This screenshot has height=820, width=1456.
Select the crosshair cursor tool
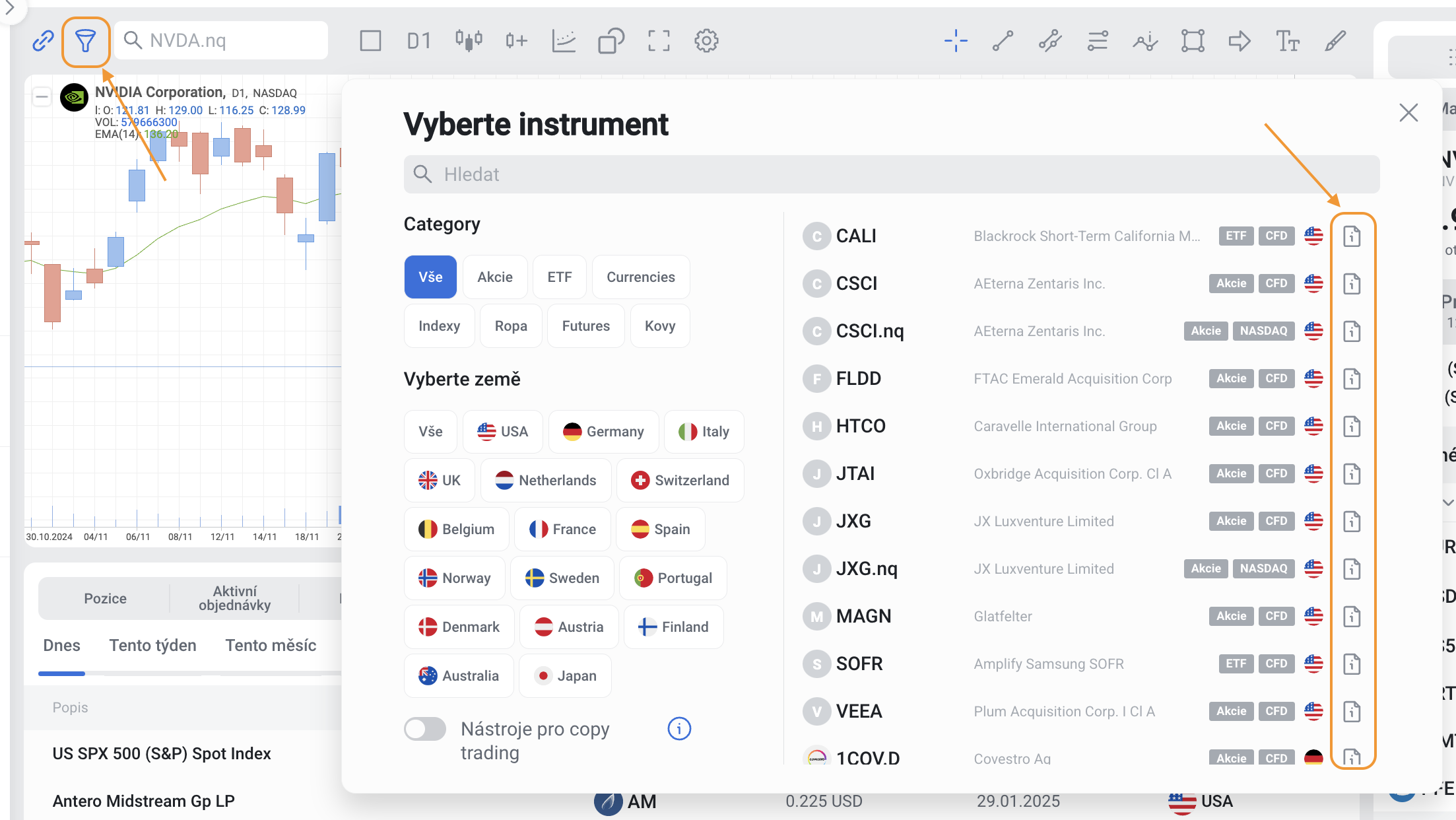pyautogui.click(x=955, y=41)
